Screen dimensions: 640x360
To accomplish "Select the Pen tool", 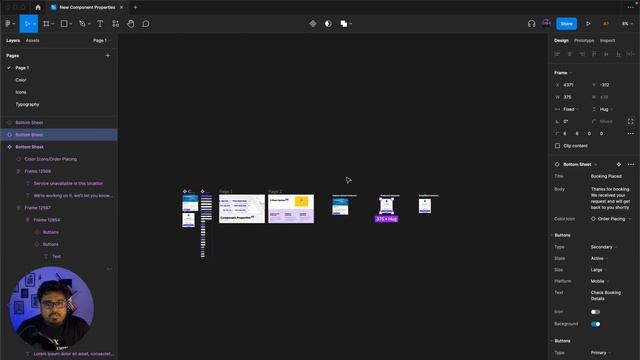I will (82, 24).
